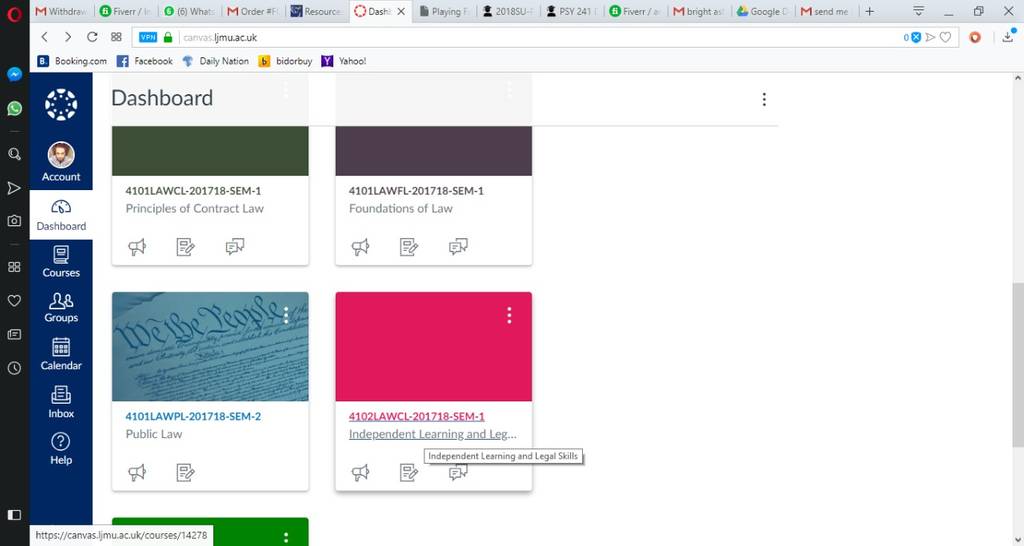The width and height of the screenshot is (1024, 546).
Task: Open Dashboard options three-dot menu
Action: [764, 99]
